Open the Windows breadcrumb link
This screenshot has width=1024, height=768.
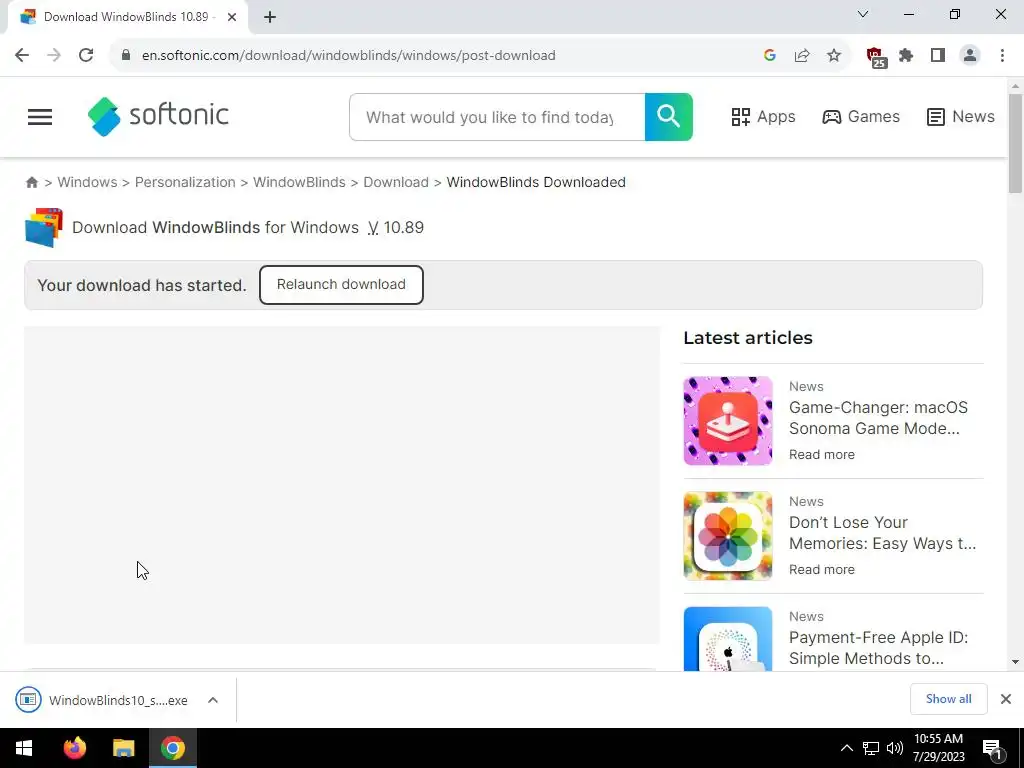(x=88, y=182)
